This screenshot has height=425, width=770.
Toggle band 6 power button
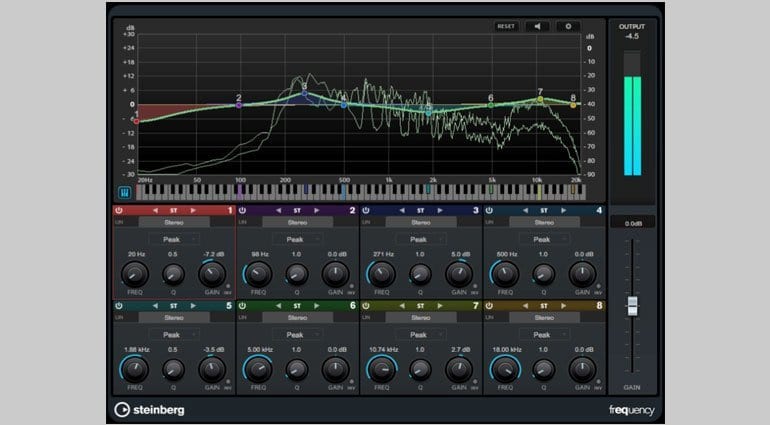[242, 306]
